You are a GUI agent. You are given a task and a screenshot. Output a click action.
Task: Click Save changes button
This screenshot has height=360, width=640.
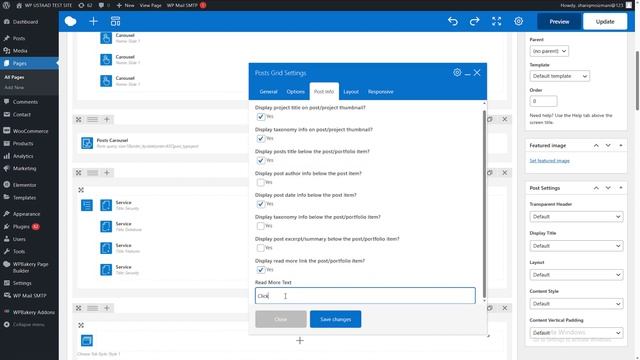point(336,319)
